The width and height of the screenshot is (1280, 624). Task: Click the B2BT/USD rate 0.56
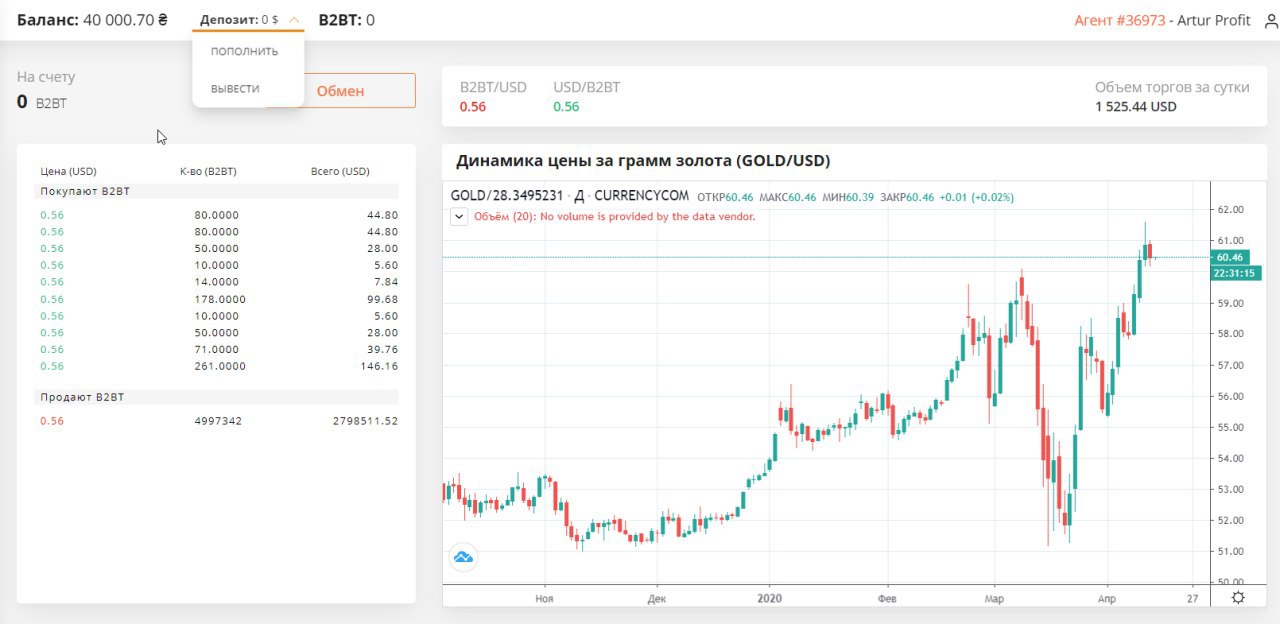[x=473, y=106]
